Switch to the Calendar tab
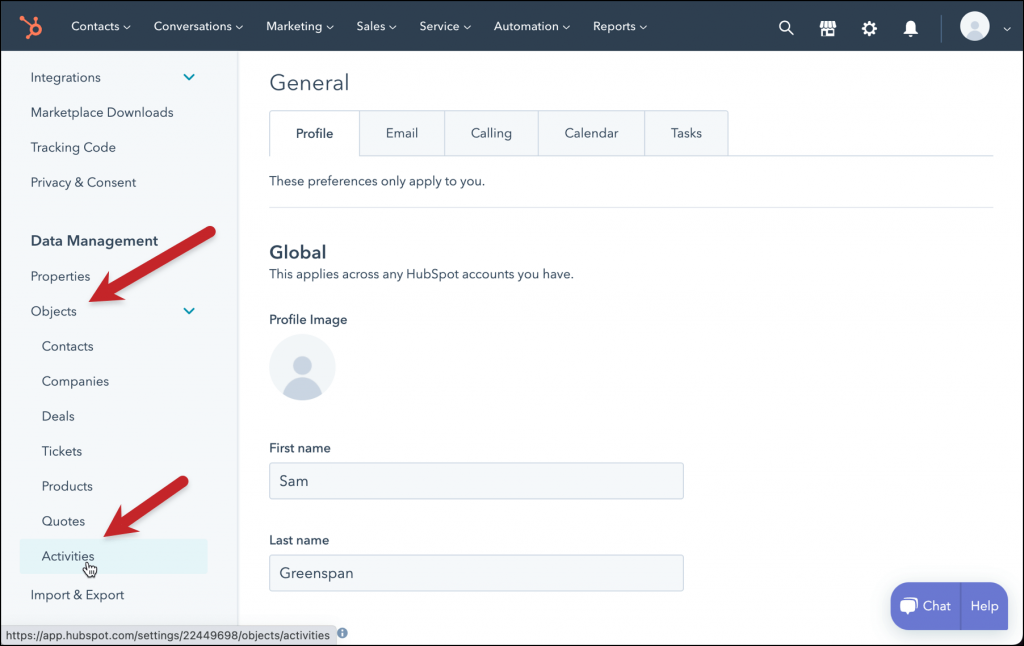Image resolution: width=1024 pixels, height=646 pixels. (x=591, y=132)
